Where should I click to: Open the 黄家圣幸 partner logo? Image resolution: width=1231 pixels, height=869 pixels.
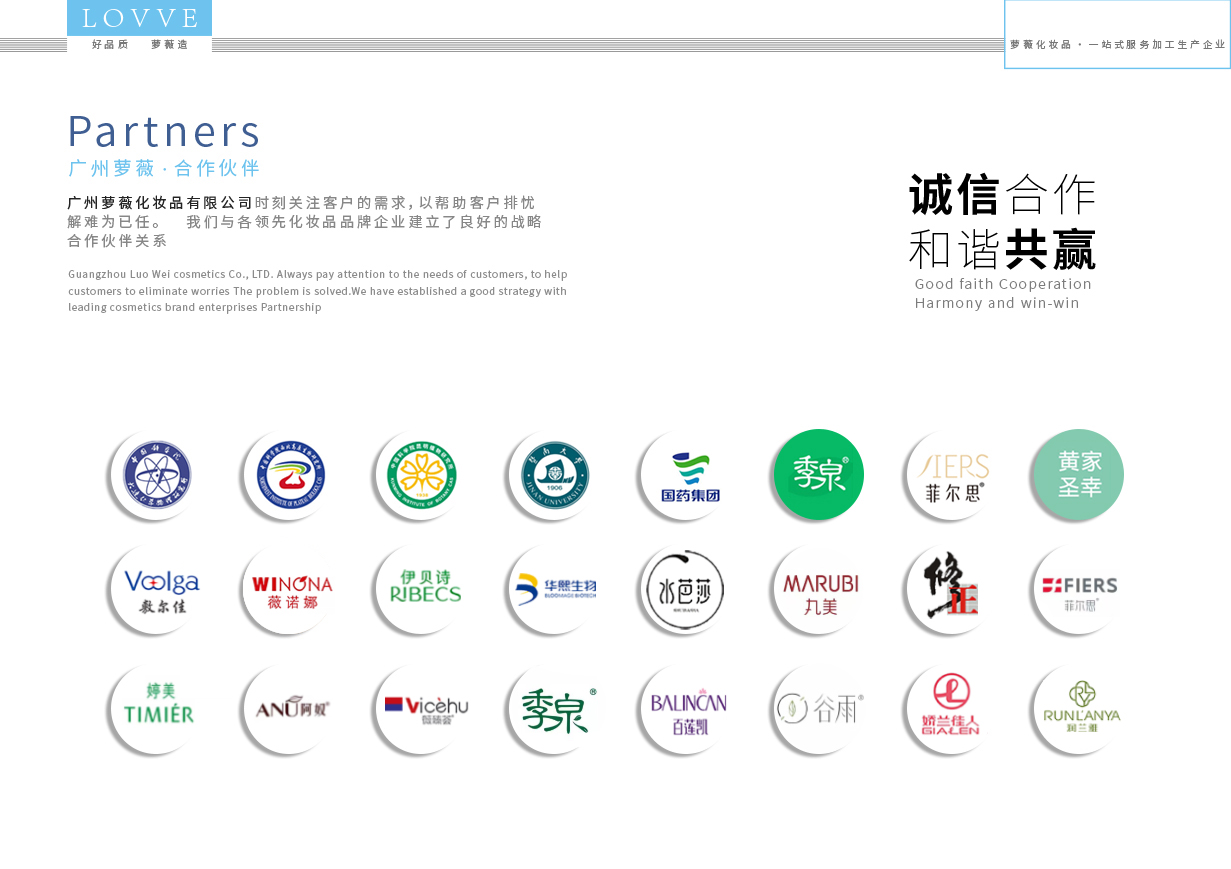1078,475
